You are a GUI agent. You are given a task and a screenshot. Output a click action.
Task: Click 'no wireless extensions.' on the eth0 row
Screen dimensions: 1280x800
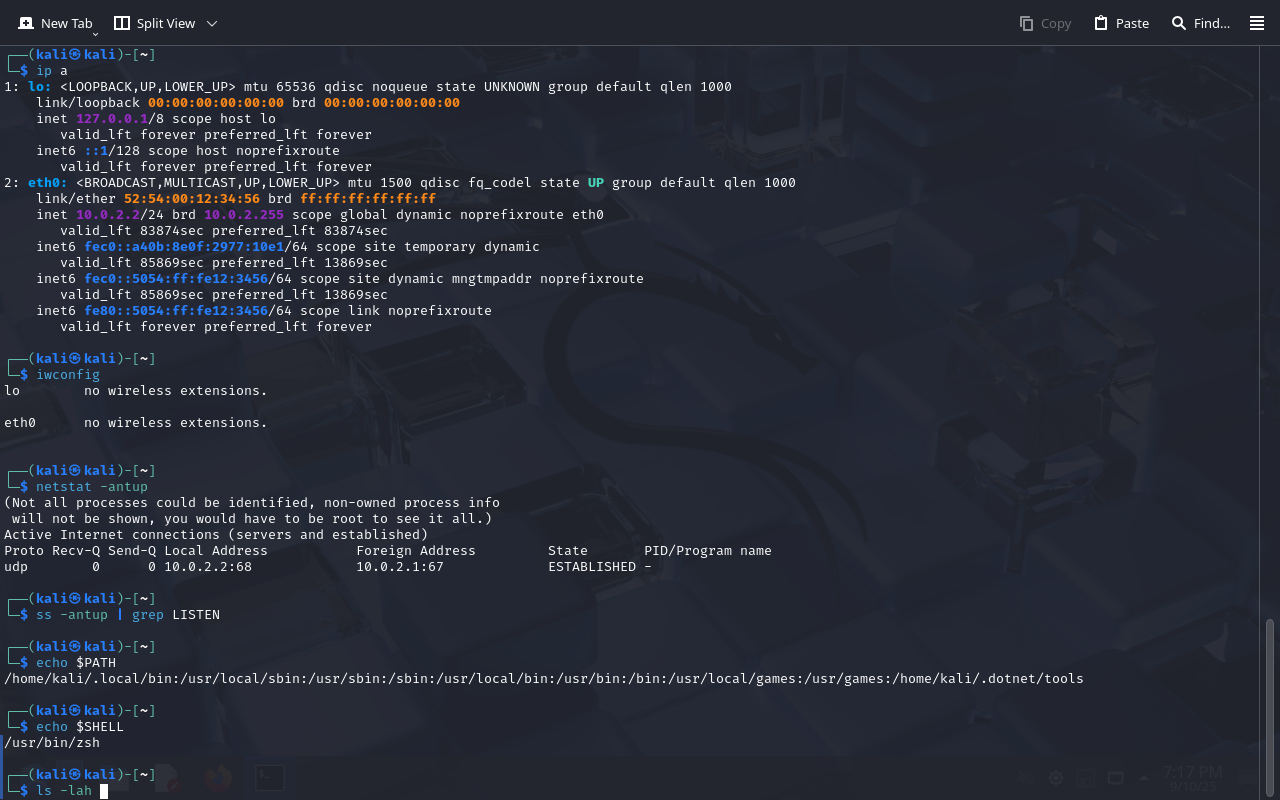pyautogui.click(x=176, y=423)
